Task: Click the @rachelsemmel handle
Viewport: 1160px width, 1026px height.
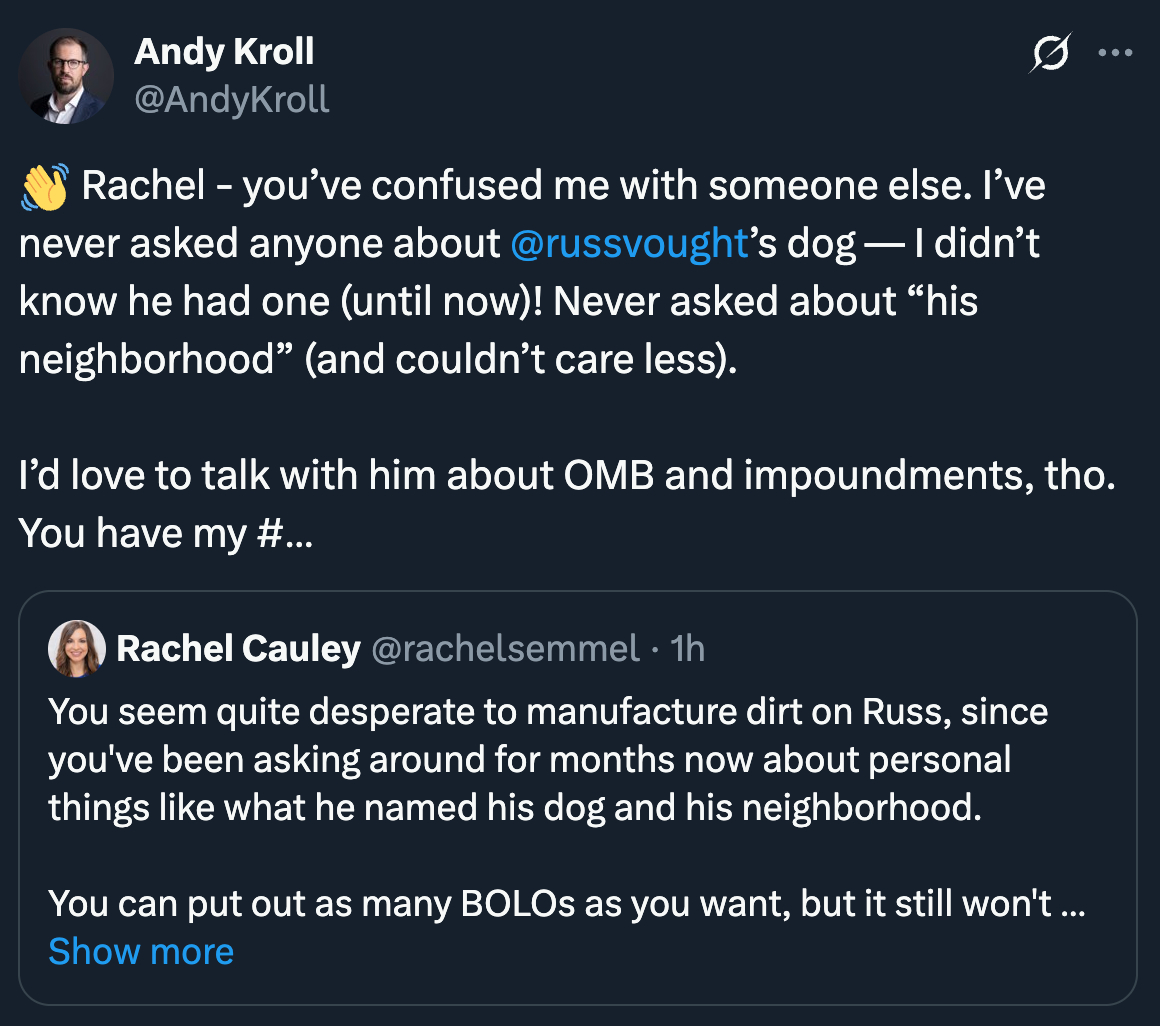Action: 505,649
